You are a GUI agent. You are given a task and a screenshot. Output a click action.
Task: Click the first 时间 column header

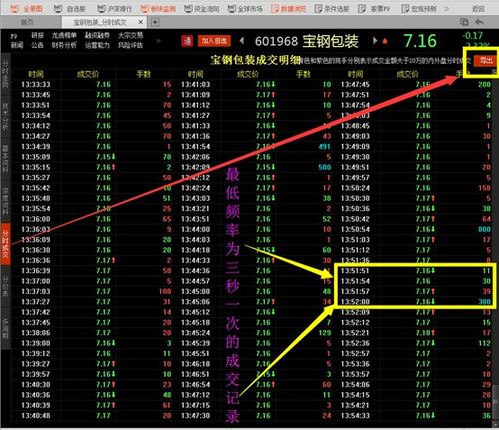coord(36,74)
